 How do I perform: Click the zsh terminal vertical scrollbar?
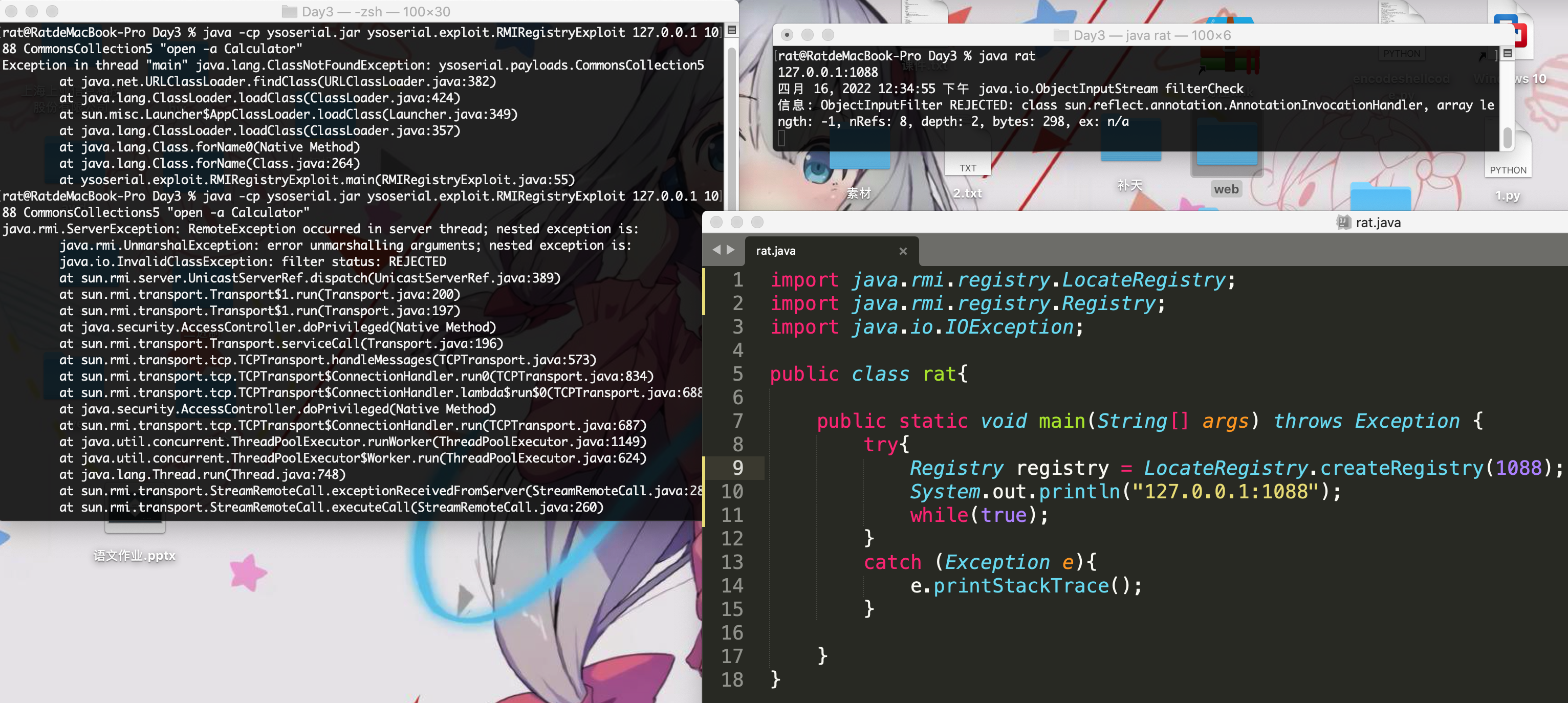pos(732,122)
